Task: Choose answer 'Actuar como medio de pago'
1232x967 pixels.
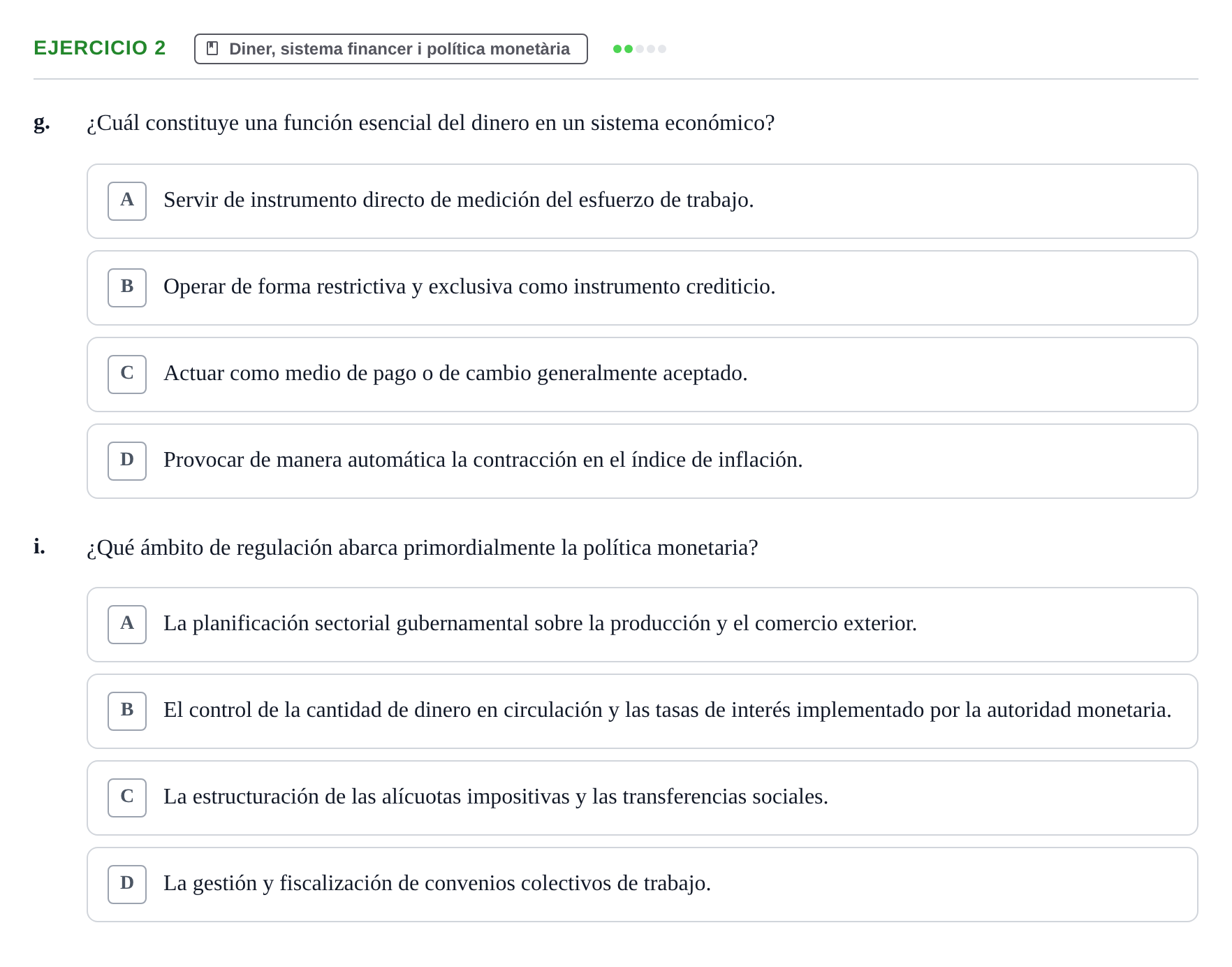Action: [643, 375]
